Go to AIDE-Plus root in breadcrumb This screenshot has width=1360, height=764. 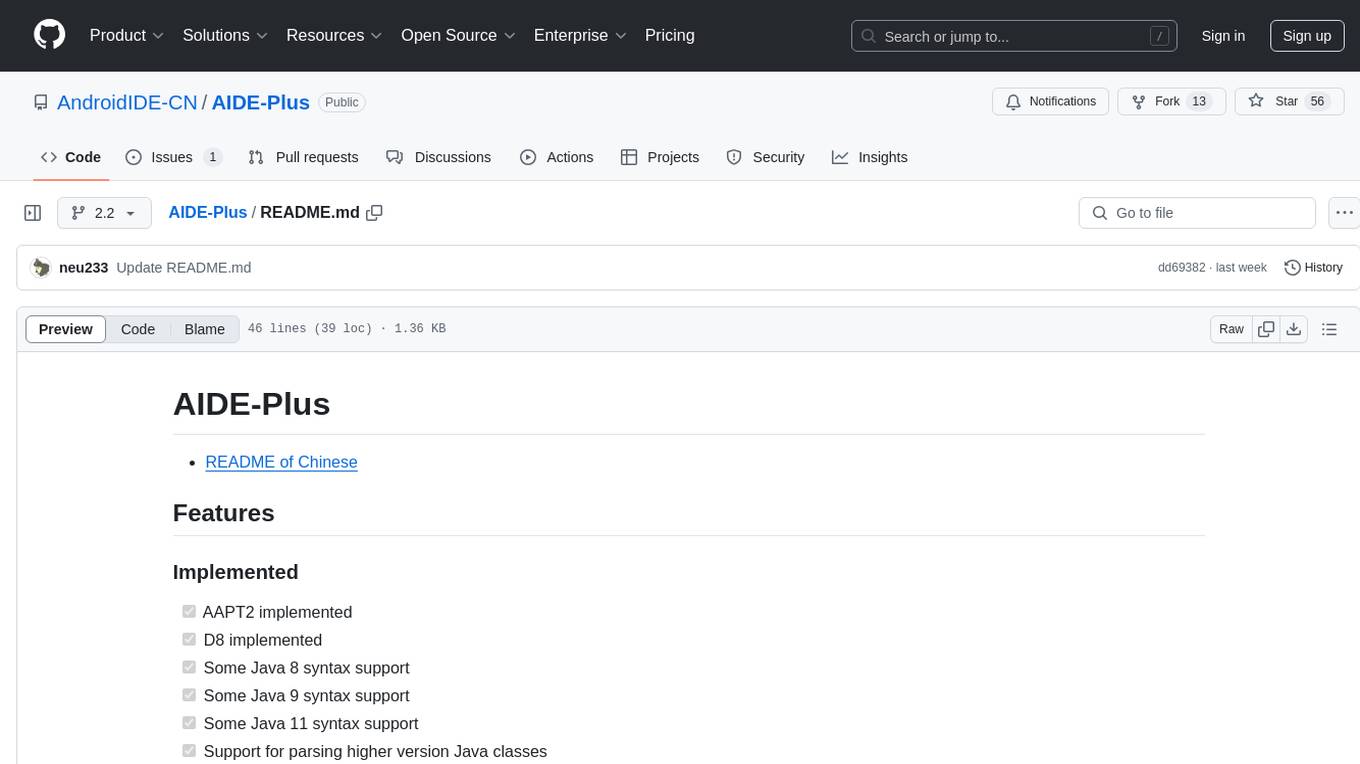click(208, 213)
